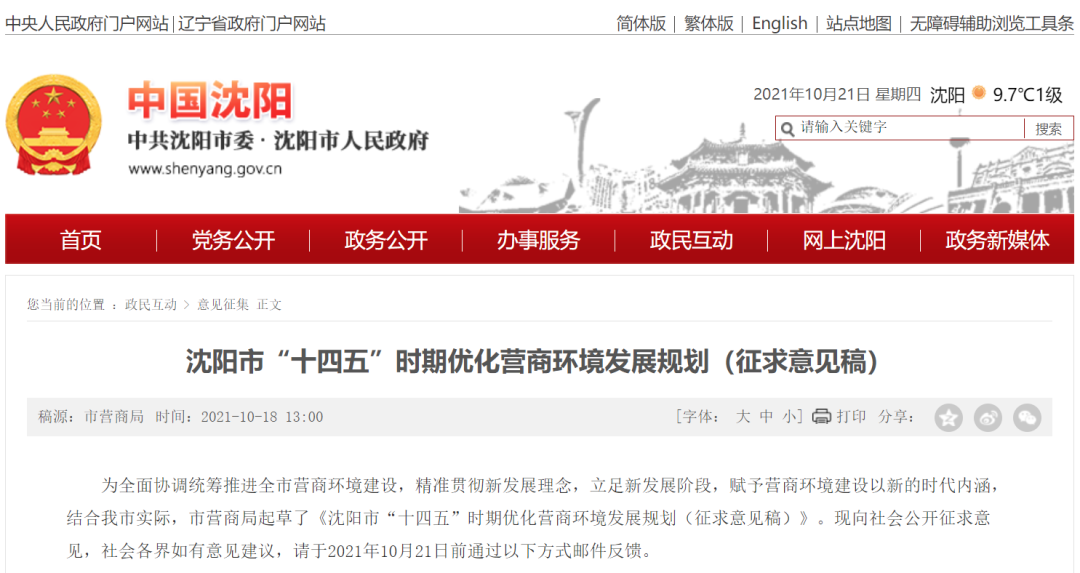Set font size to 中
The image size is (1080, 573).
pyautogui.click(x=766, y=417)
